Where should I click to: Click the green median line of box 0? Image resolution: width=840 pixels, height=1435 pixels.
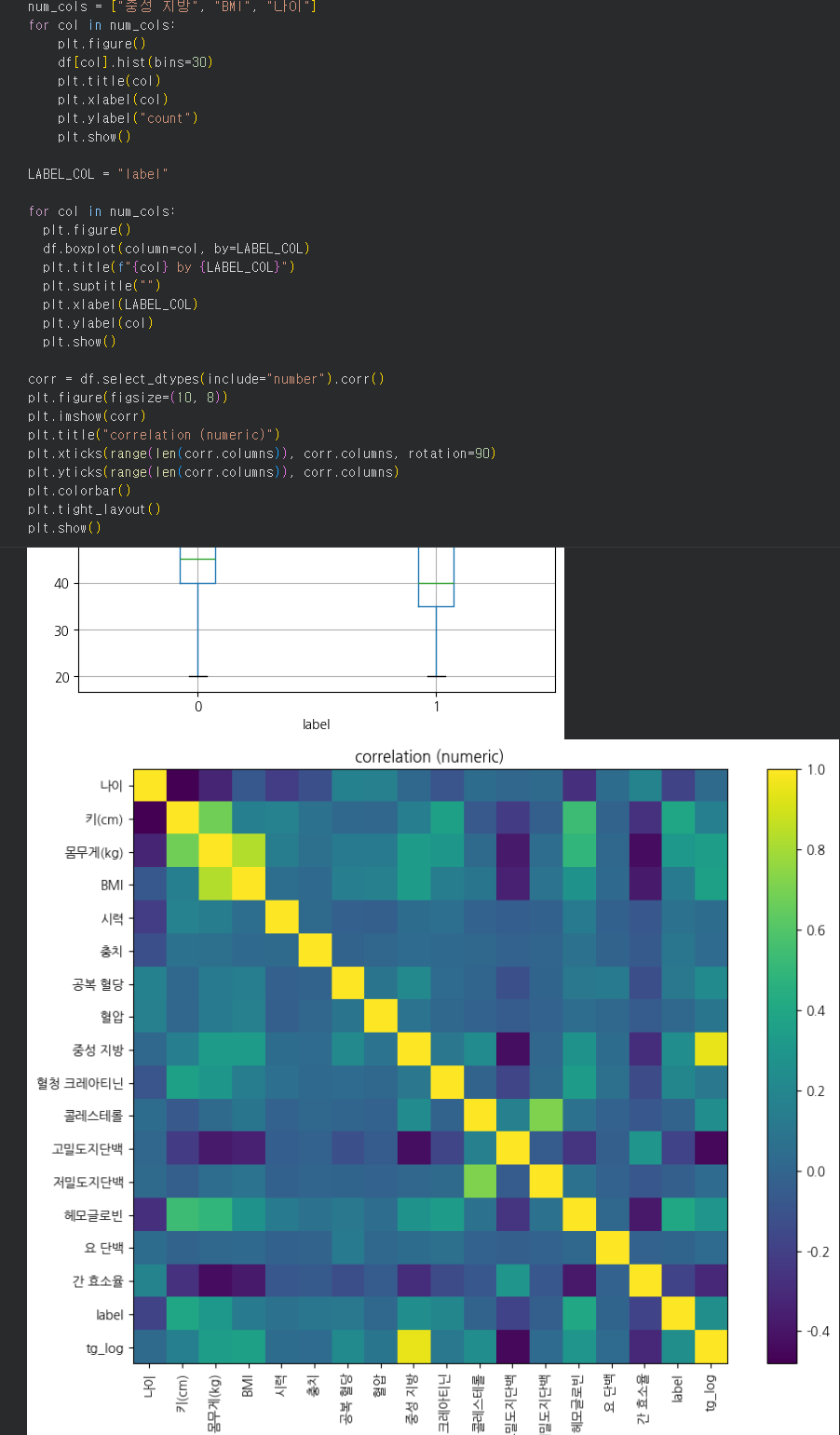click(198, 560)
